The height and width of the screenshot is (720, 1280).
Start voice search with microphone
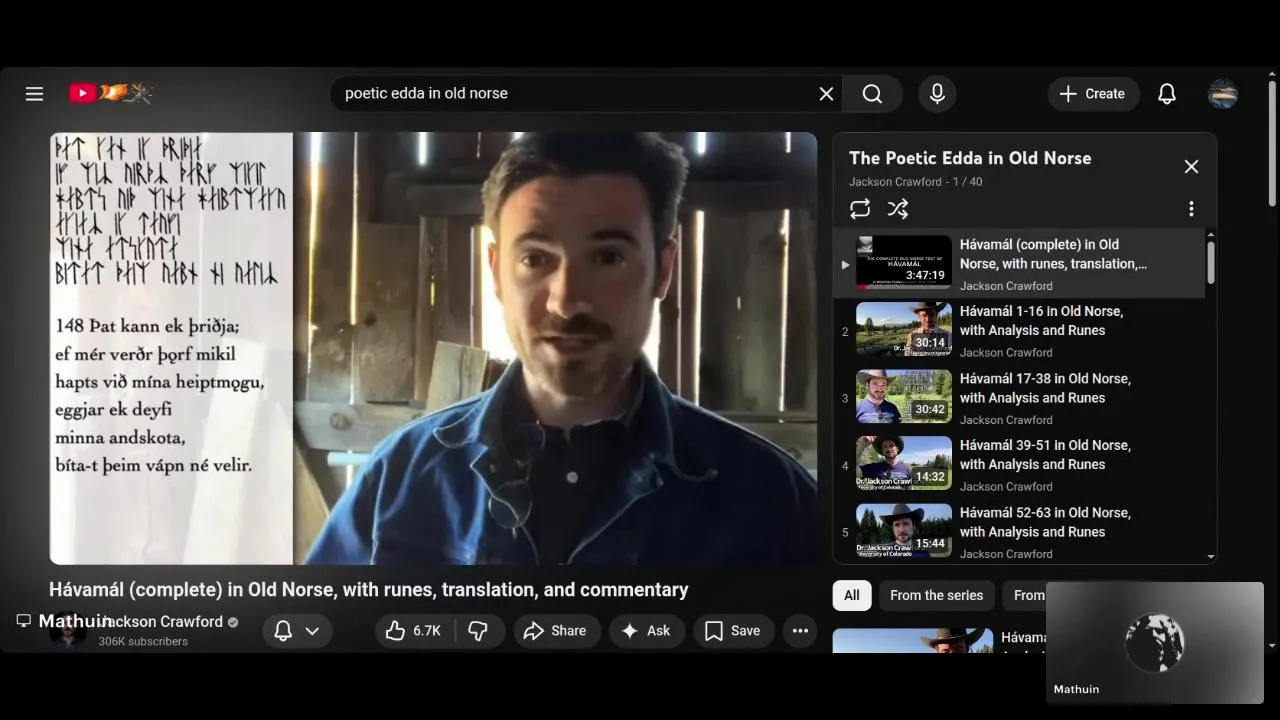[x=937, y=93]
